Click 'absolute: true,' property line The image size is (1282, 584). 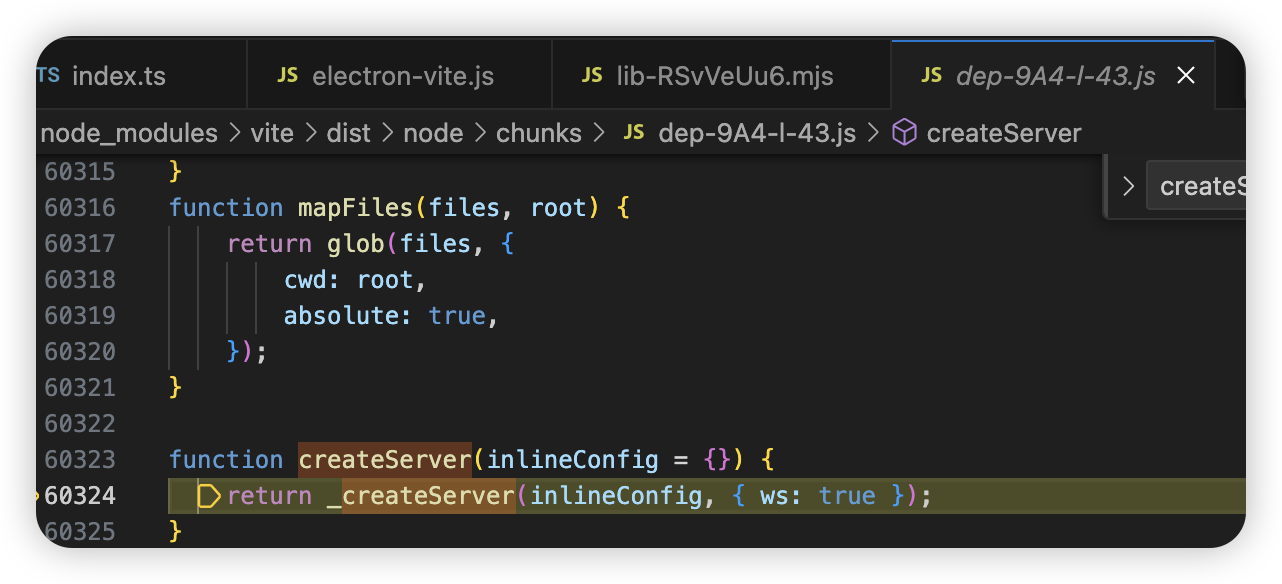[391, 316]
